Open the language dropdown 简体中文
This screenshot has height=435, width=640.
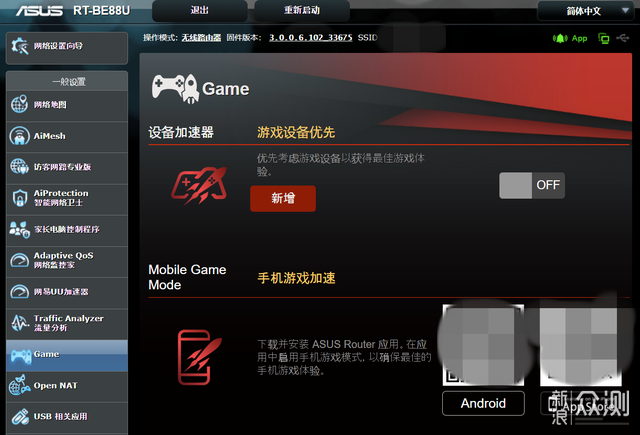pyautogui.click(x=588, y=11)
